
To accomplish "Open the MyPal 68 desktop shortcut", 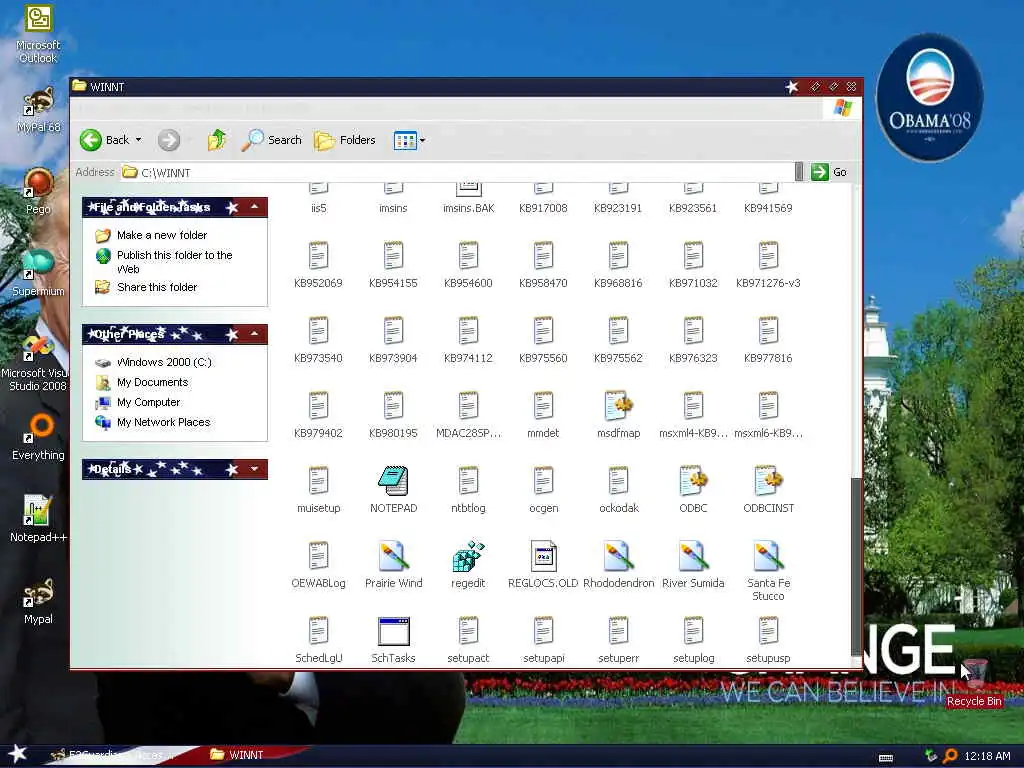I will click(38, 110).
